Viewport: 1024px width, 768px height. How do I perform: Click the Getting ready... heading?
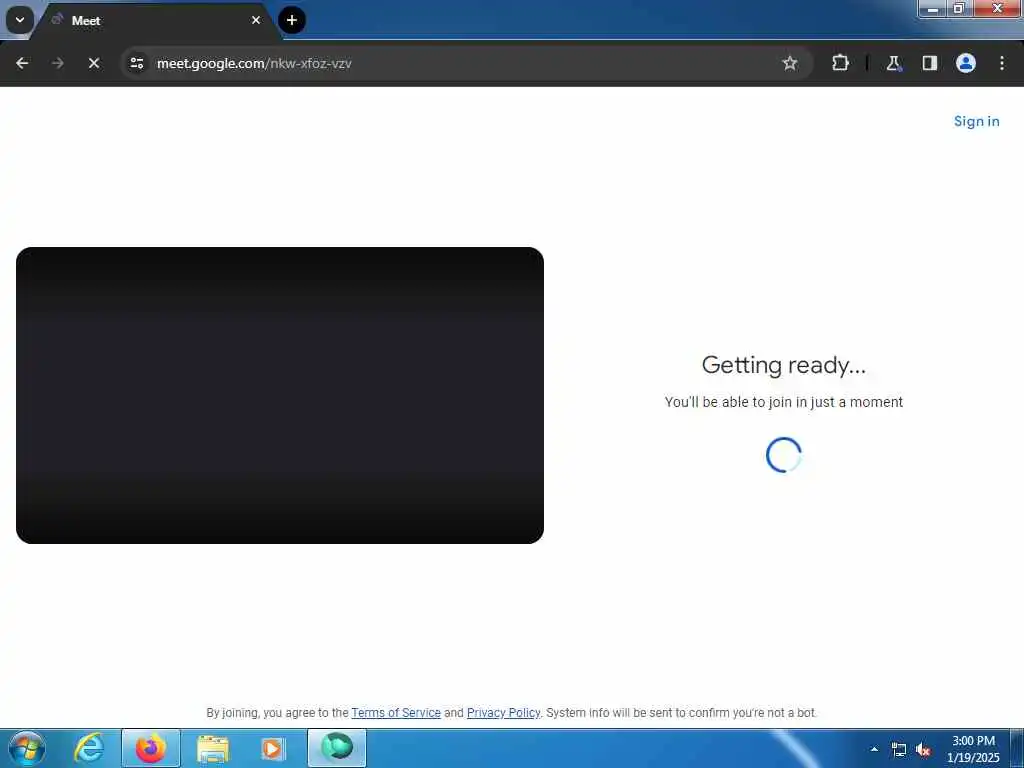tap(784, 365)
